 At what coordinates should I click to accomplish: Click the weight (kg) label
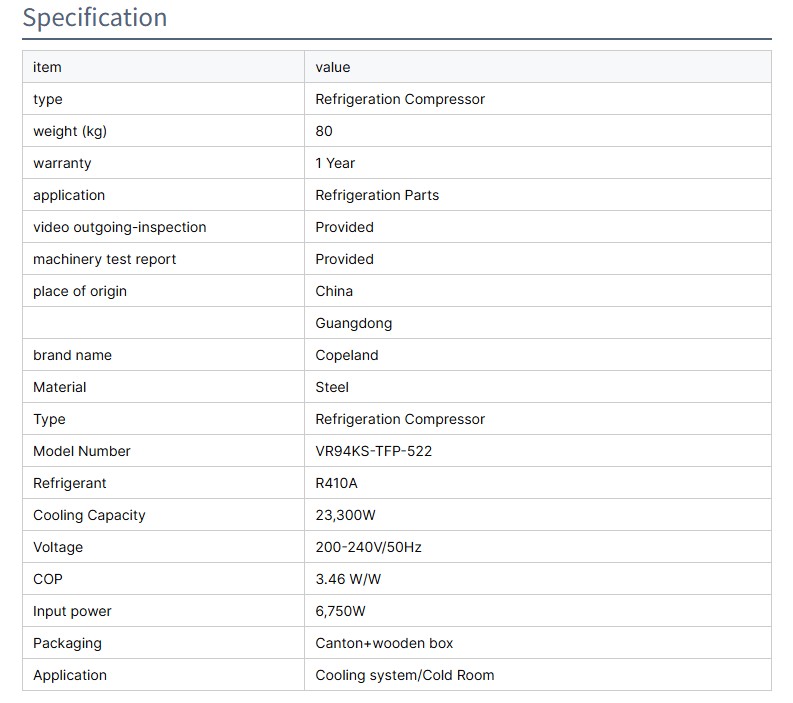[70, 131]
